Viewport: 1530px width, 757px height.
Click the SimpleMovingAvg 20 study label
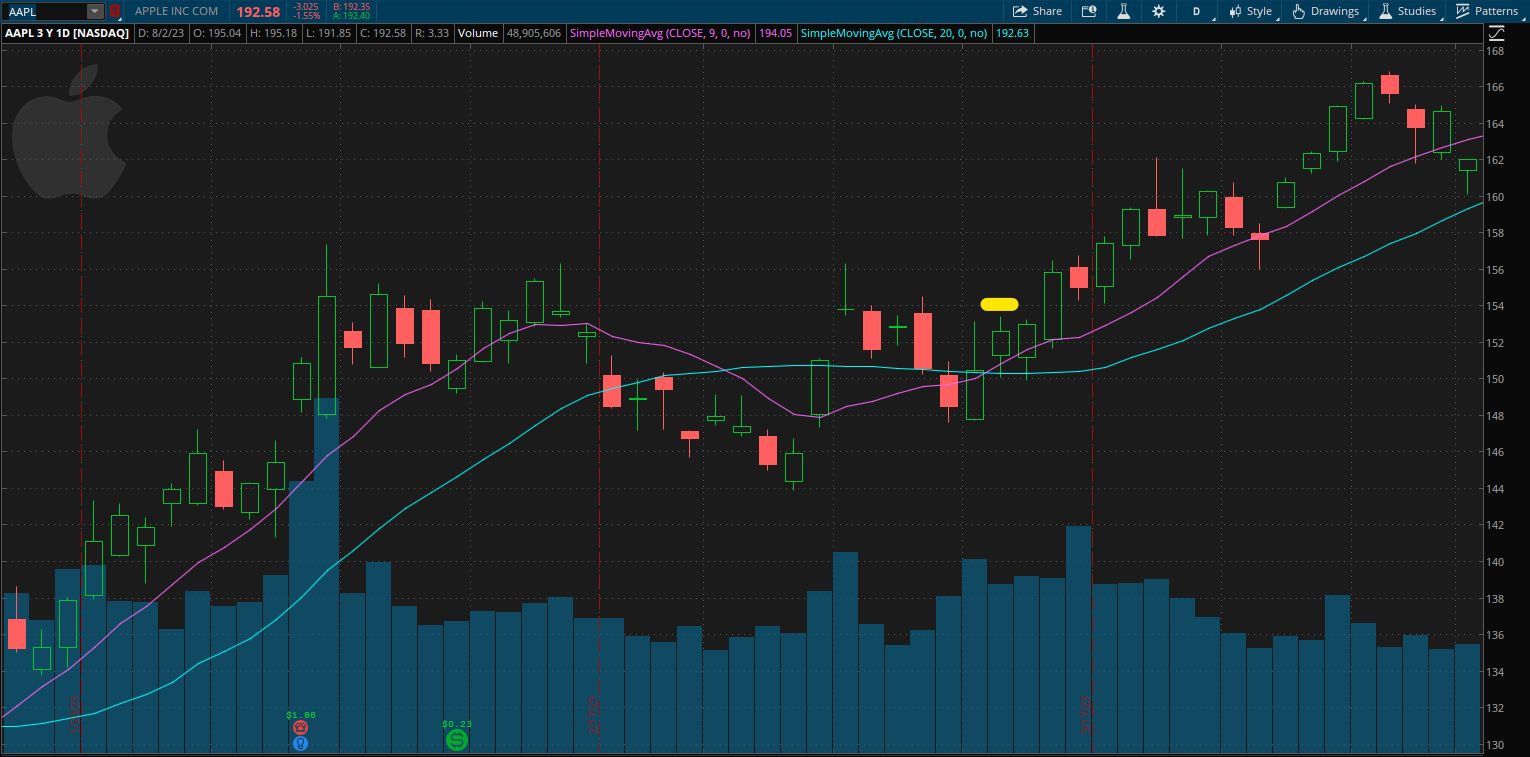[894, 33]
